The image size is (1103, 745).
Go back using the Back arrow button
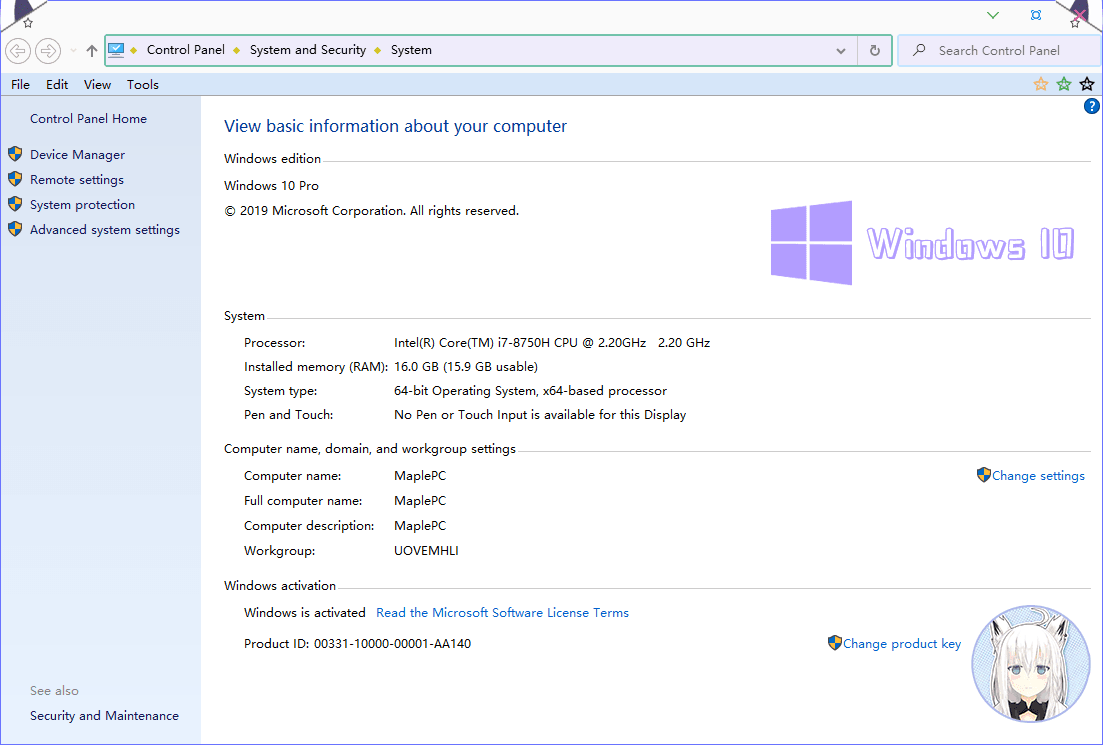pos(18,51)
